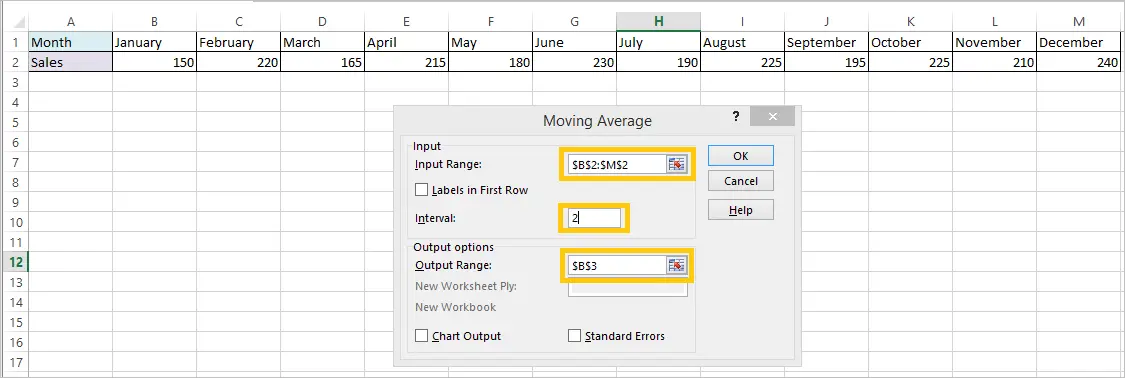Click the cell with value 180
The width and height of the screenshot is (1125, 378).
pos(490,62)
